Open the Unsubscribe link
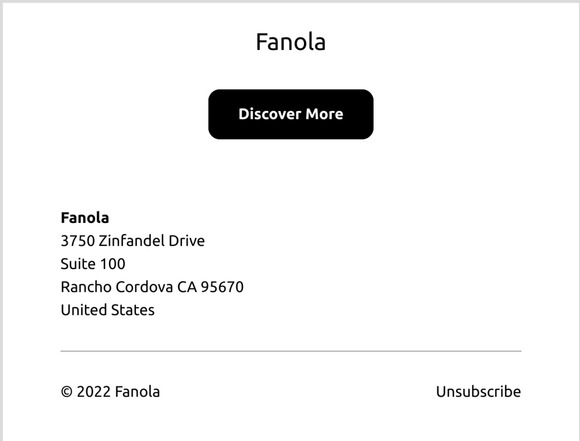The height and width of the screenshot is (441, 580). tap(478, 391)
